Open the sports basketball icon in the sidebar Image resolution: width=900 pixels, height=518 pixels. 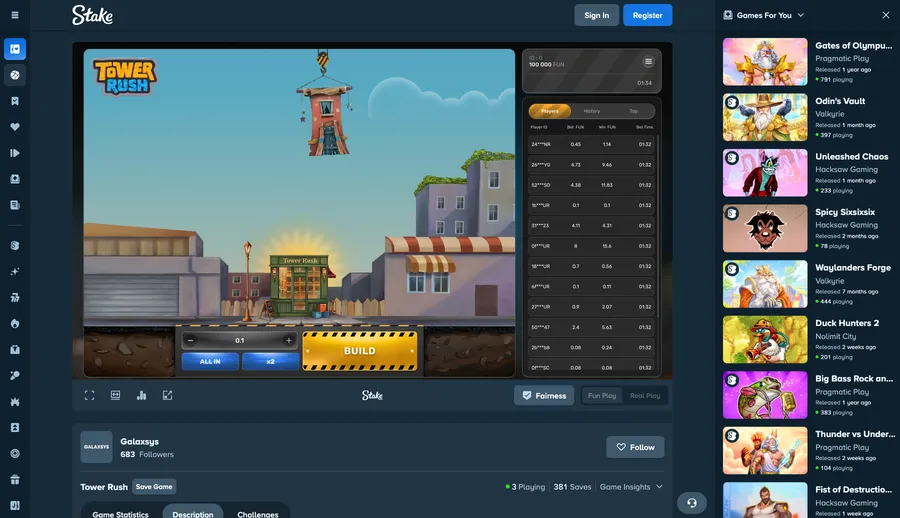pyautogui.click(x=15, y=75)
